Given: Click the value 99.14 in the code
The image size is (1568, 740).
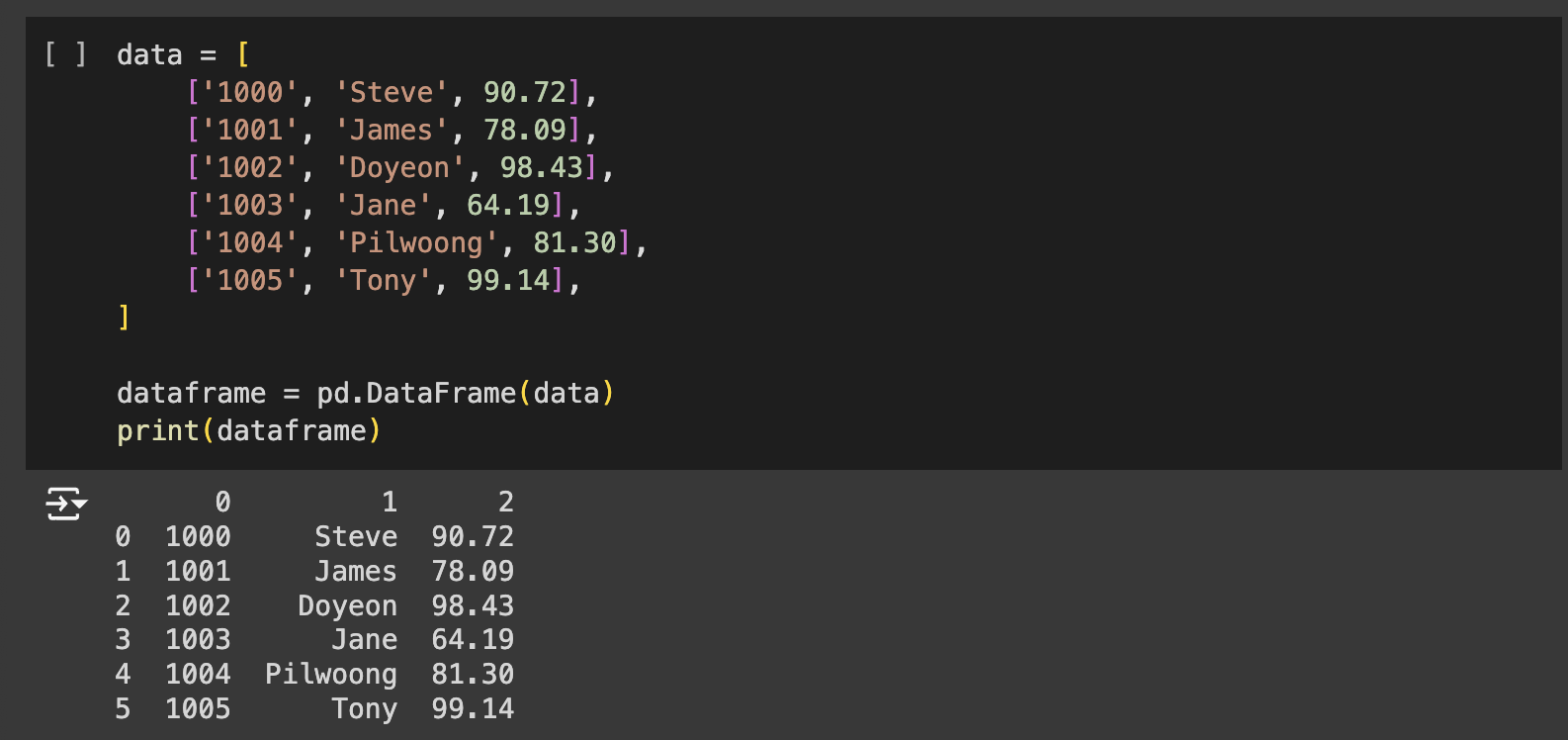Looking at the screenshot, I should tap(507, 280).
